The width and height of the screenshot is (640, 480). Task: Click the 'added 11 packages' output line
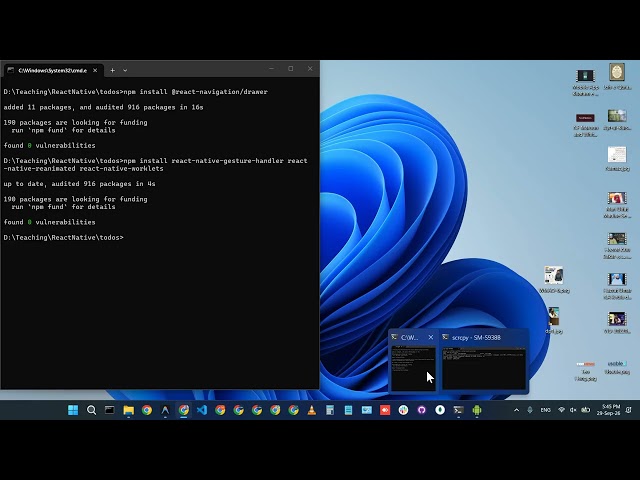[103, 107]
